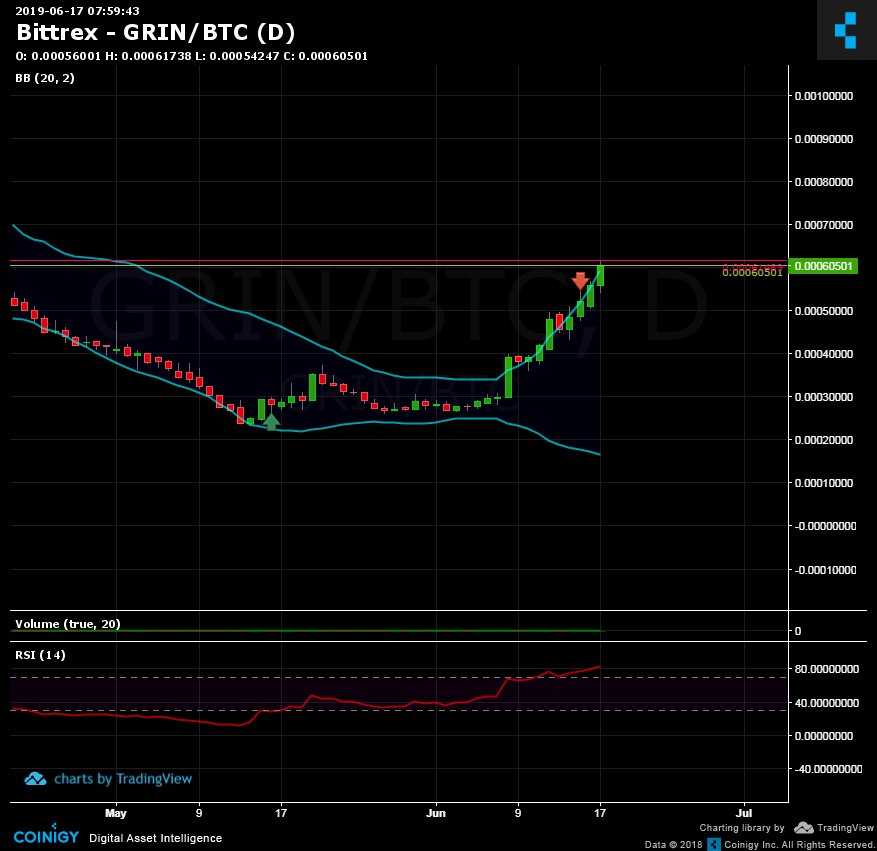Viewport: 877px width, 851px height.
Task: Click the small Coinigy icon in the copyright line
Action: [x=714, y=844]
